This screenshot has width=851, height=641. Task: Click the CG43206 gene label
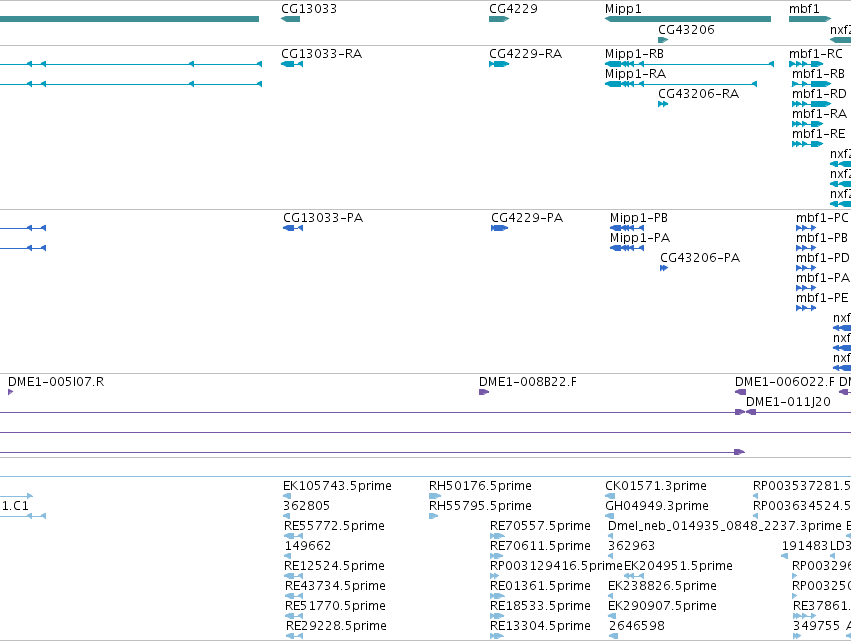tap(686, 29)
